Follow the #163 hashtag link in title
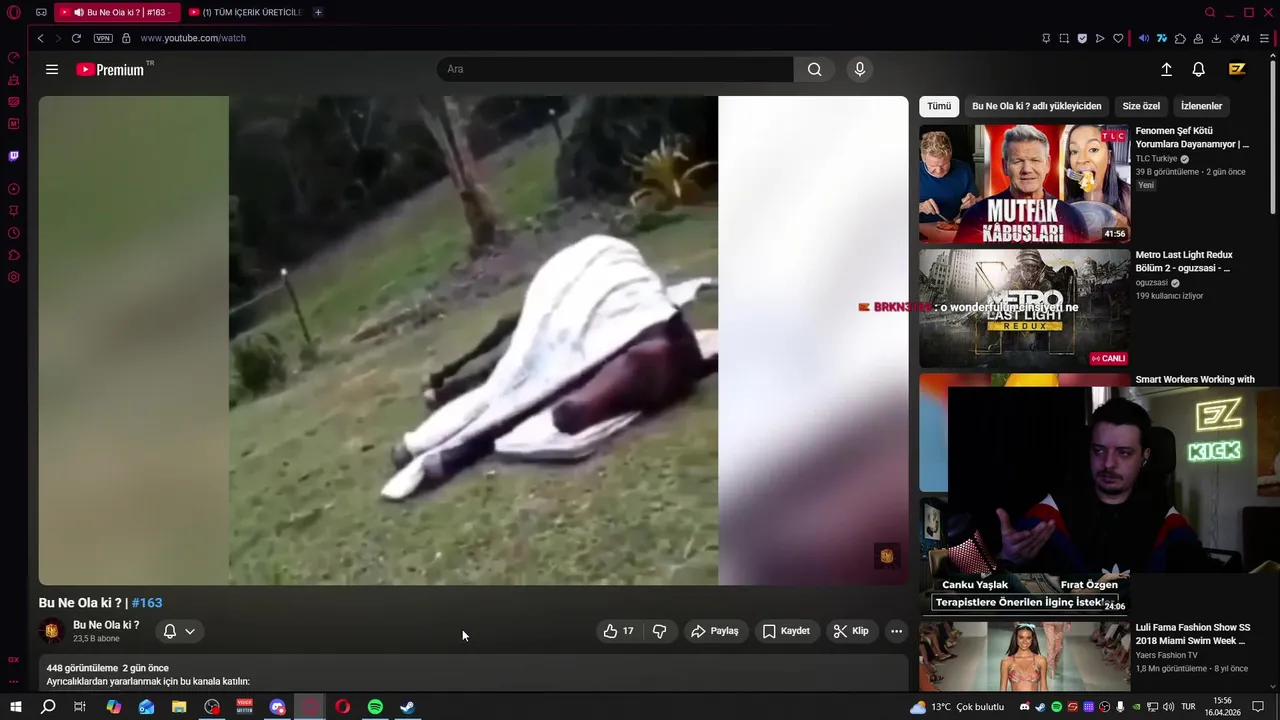Screen dimensions: 1280x720 (147, 603)
